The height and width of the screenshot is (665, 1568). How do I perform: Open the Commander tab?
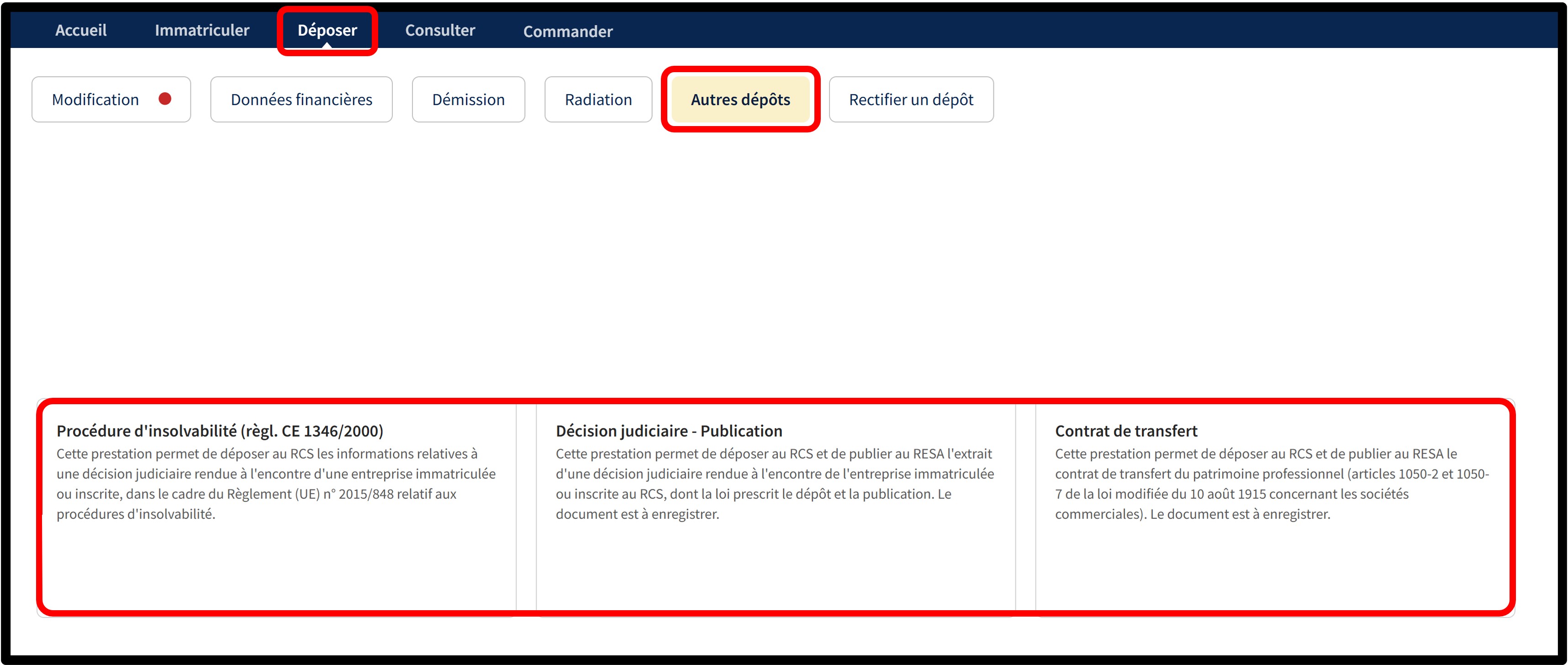coord(567,32)
